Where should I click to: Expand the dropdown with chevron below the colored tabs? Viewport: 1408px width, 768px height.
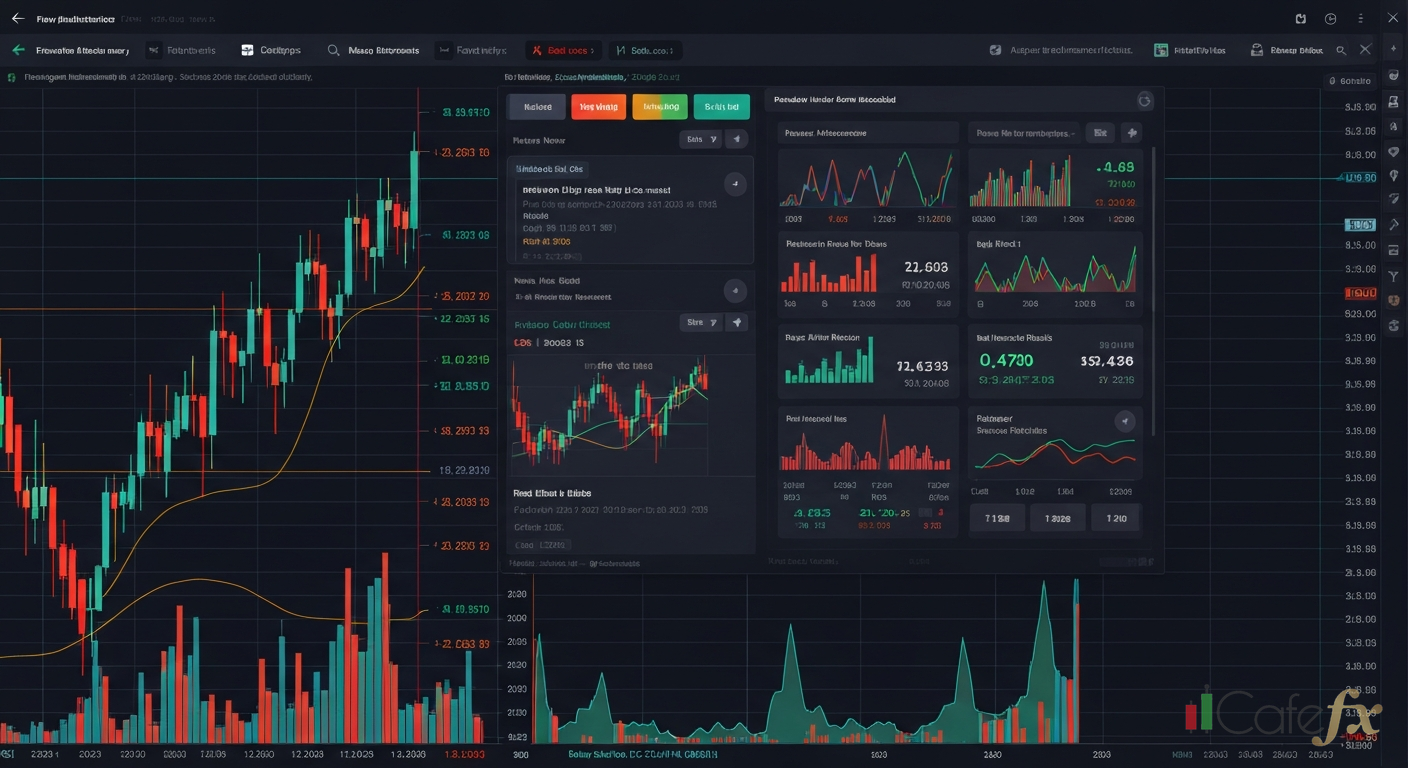[x=699, y=139]
